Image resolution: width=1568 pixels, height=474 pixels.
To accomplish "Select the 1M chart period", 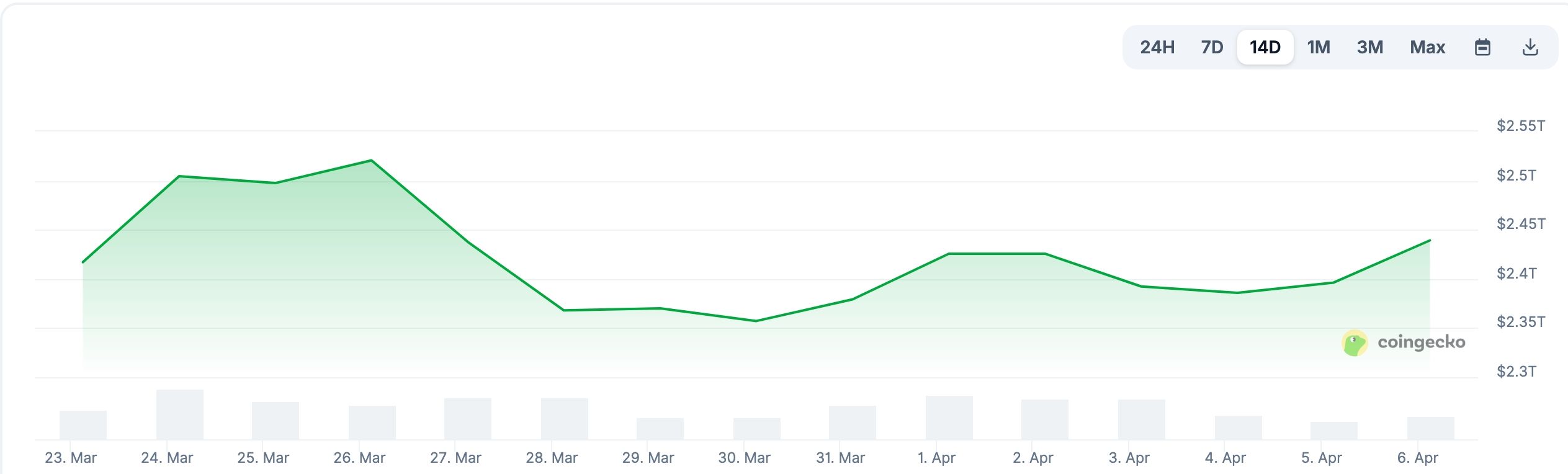I will coord(1319,47).
